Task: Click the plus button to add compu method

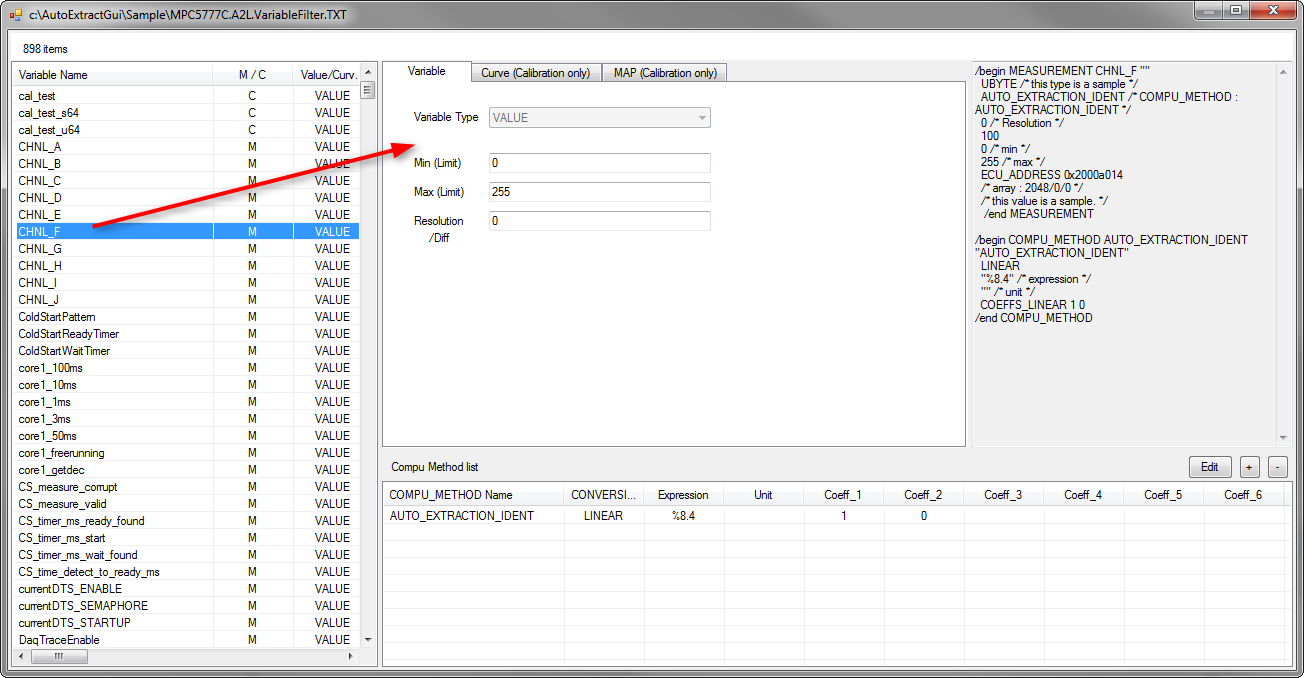Action: [1250, 467]
